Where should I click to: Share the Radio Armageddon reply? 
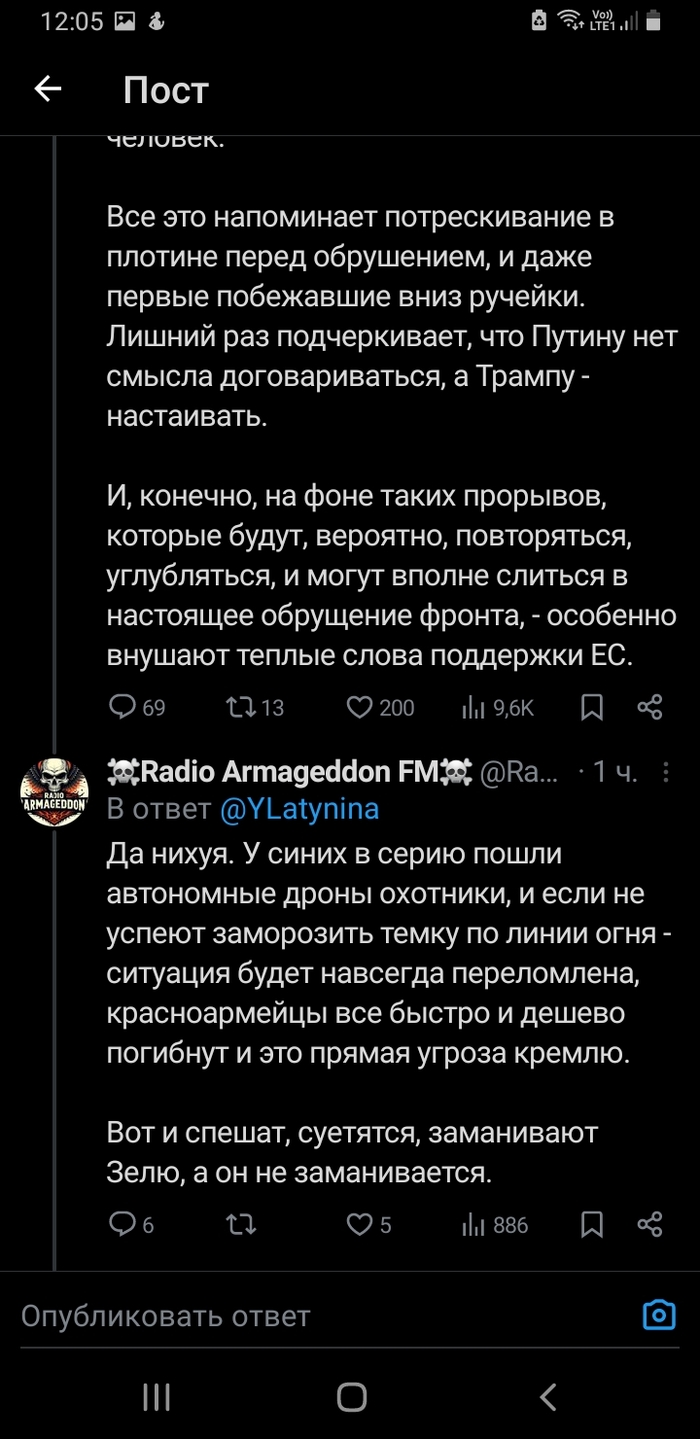pos(650,1224)
